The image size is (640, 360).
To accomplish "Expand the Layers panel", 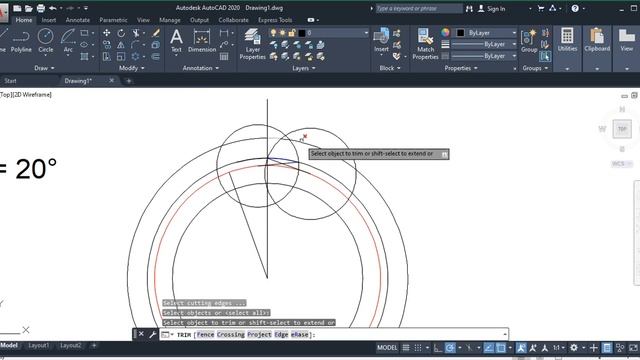I will point(304,68).
